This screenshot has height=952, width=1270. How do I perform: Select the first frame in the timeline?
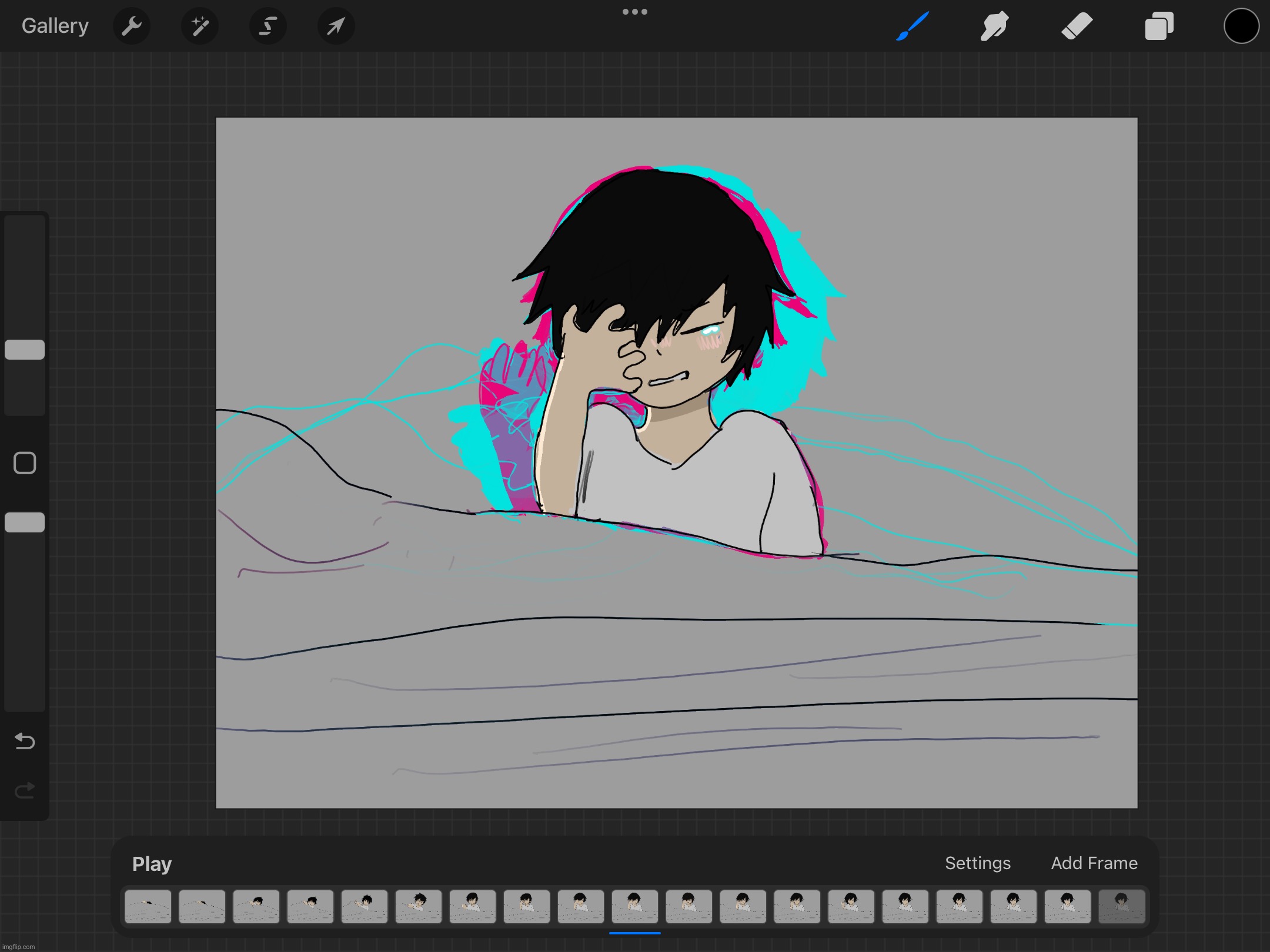click(148, 907)
